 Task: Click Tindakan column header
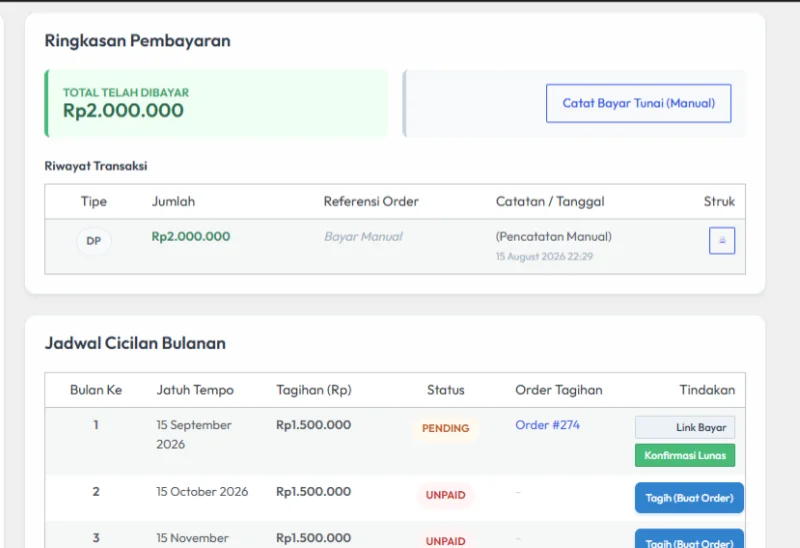(707, 390)
